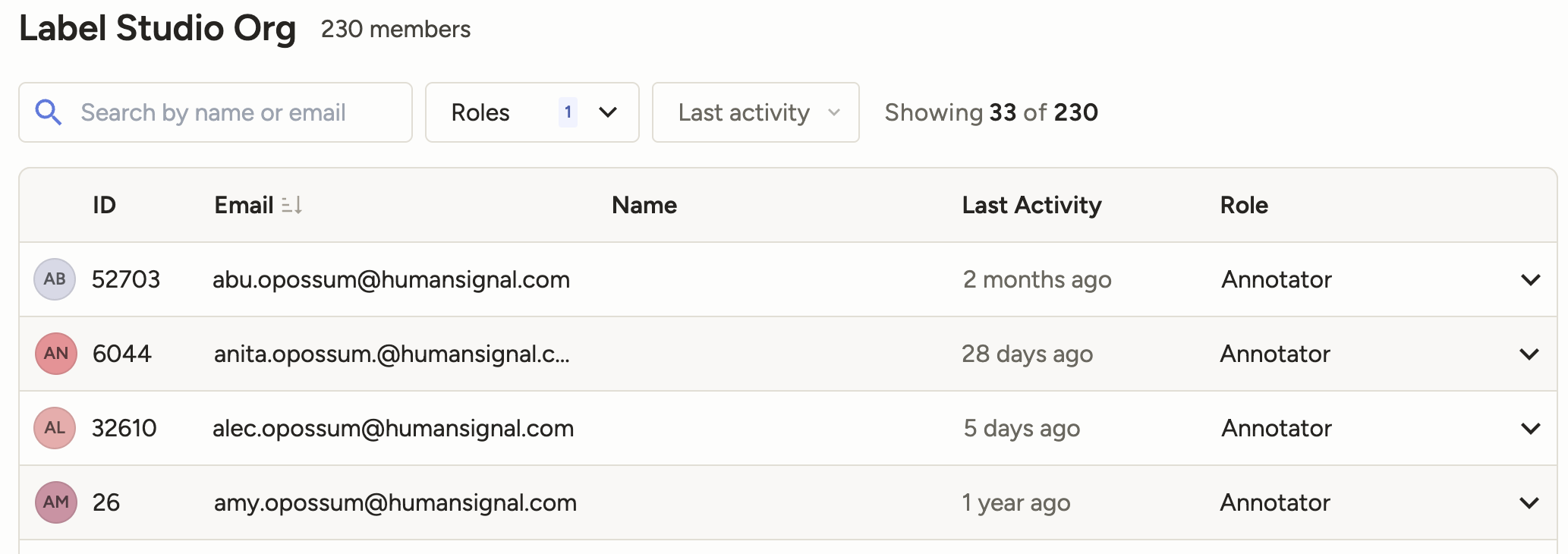
Task: Select the abu.opossum@humansignal.com email
Action: coord(391,279)
